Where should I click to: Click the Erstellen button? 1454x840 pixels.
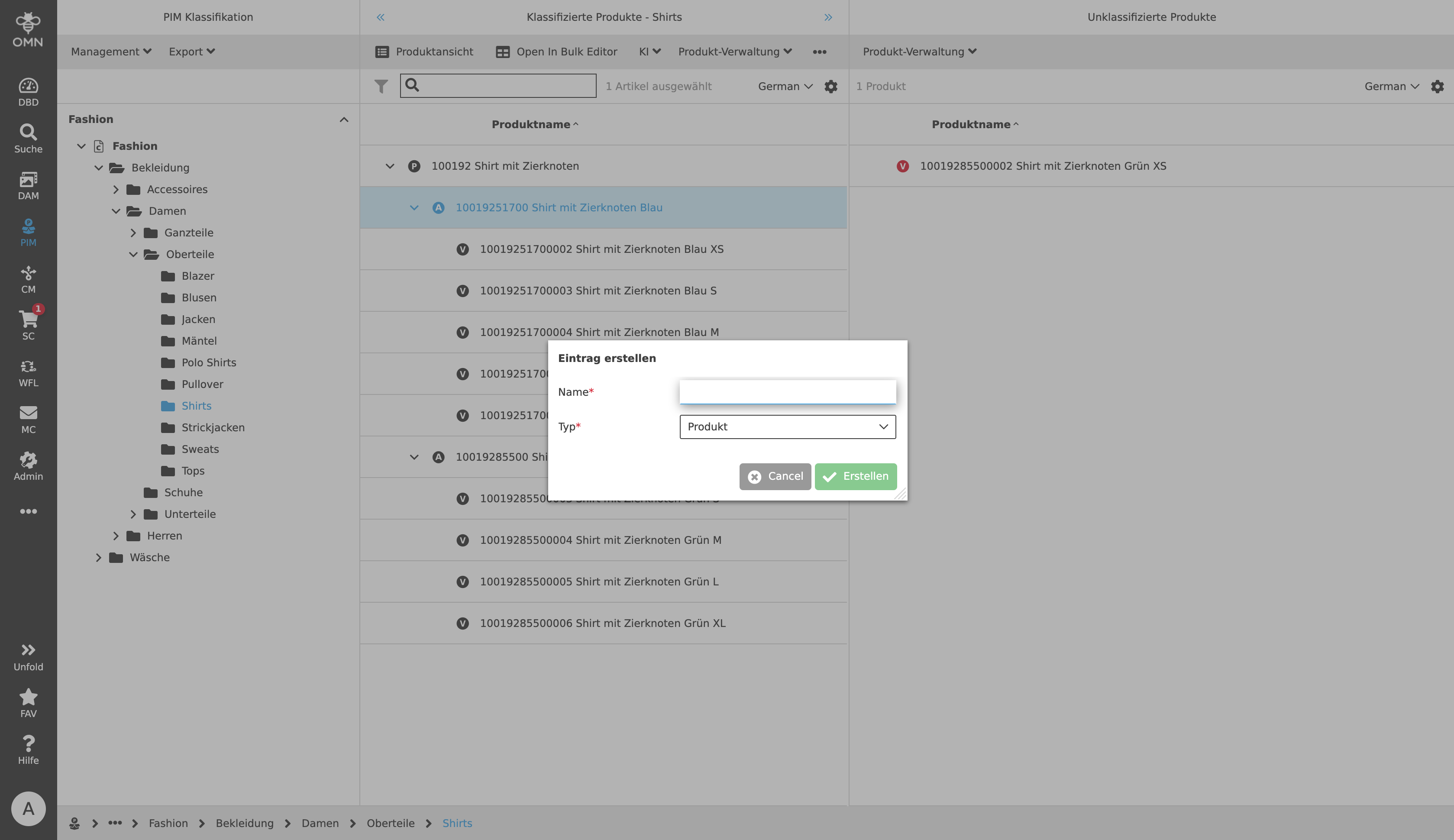(x=855, y=477)
